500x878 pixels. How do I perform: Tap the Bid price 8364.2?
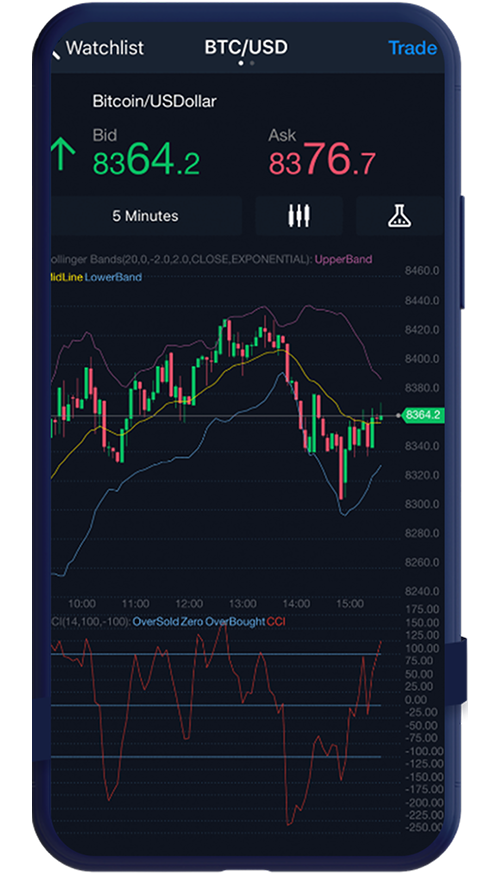pyautogui.click(x=146, y=158)
